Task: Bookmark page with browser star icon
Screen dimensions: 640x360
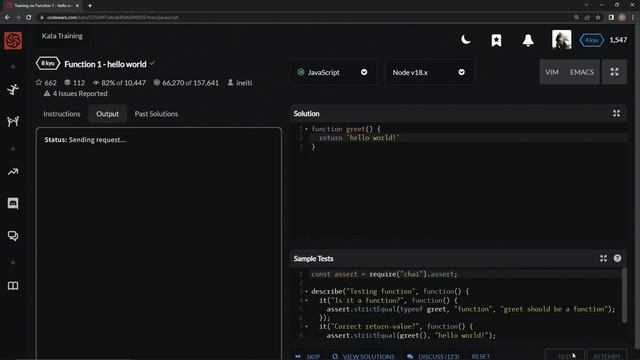Action: [x=598, y=18]
